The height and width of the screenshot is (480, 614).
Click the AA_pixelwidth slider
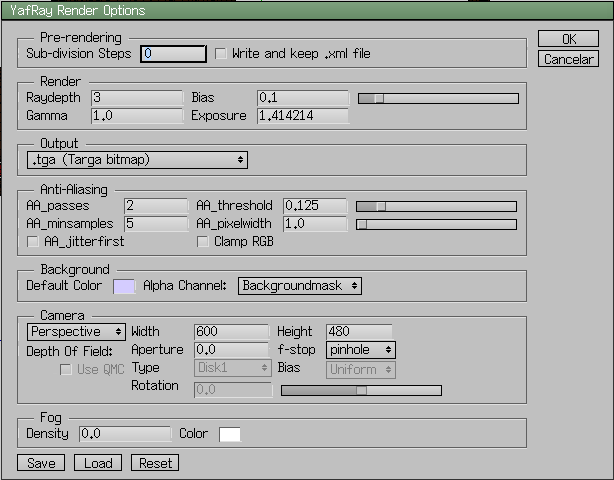436,224
